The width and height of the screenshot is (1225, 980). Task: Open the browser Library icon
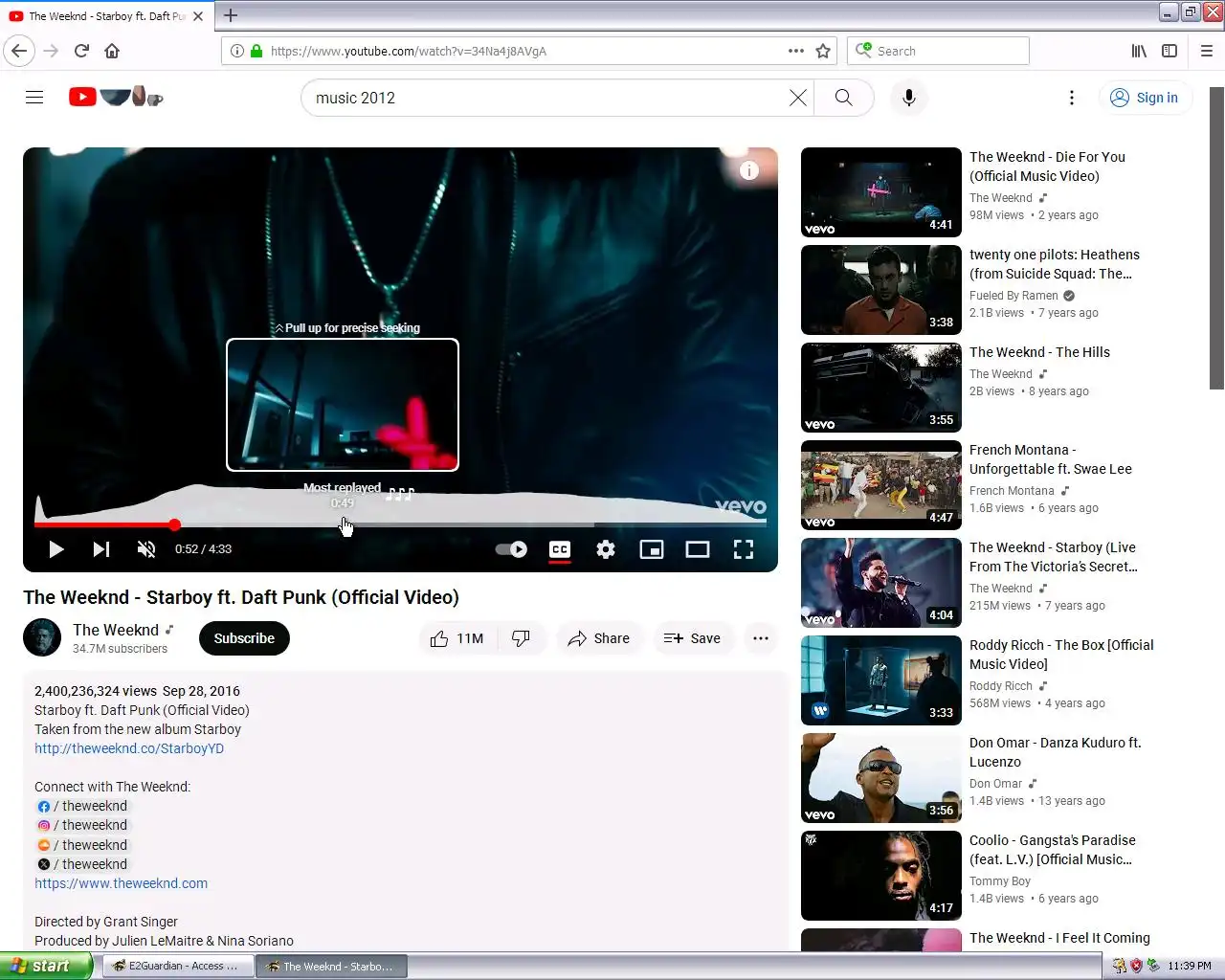(x=1139, y=51)
